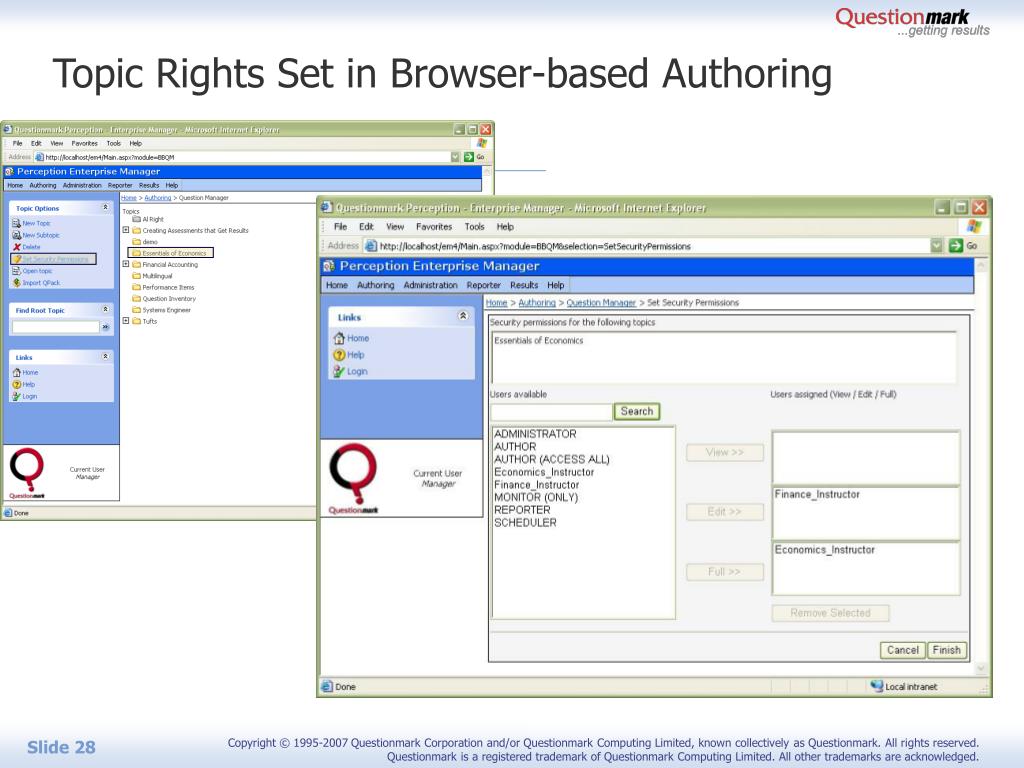Image resolution: width=1024 pixels, height=768 pixels.
Task: Click Home icon in back window Links panel
Action: coord(16,372)
